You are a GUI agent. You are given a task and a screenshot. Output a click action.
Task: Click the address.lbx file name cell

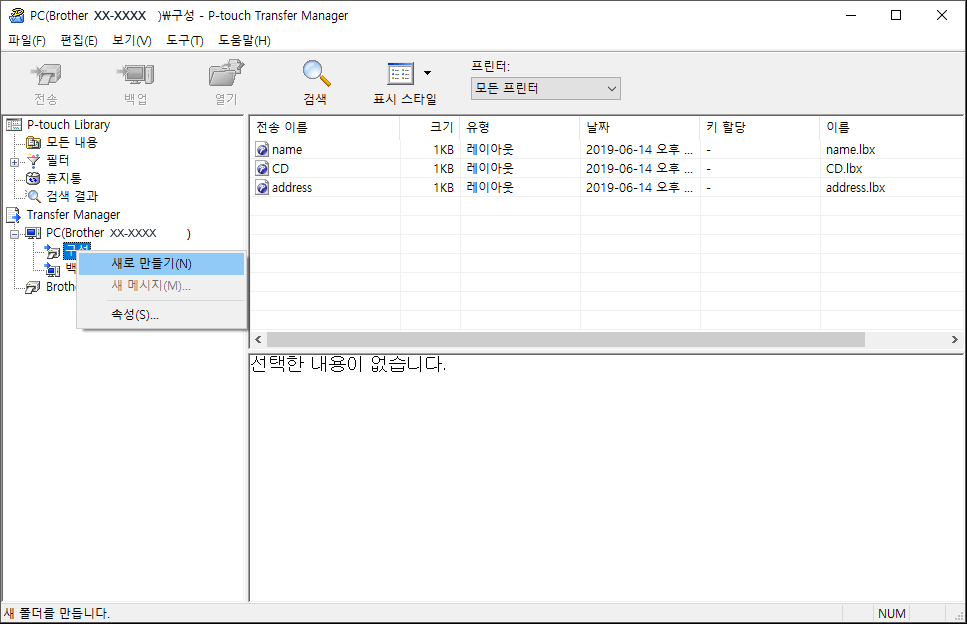[855, 187]
